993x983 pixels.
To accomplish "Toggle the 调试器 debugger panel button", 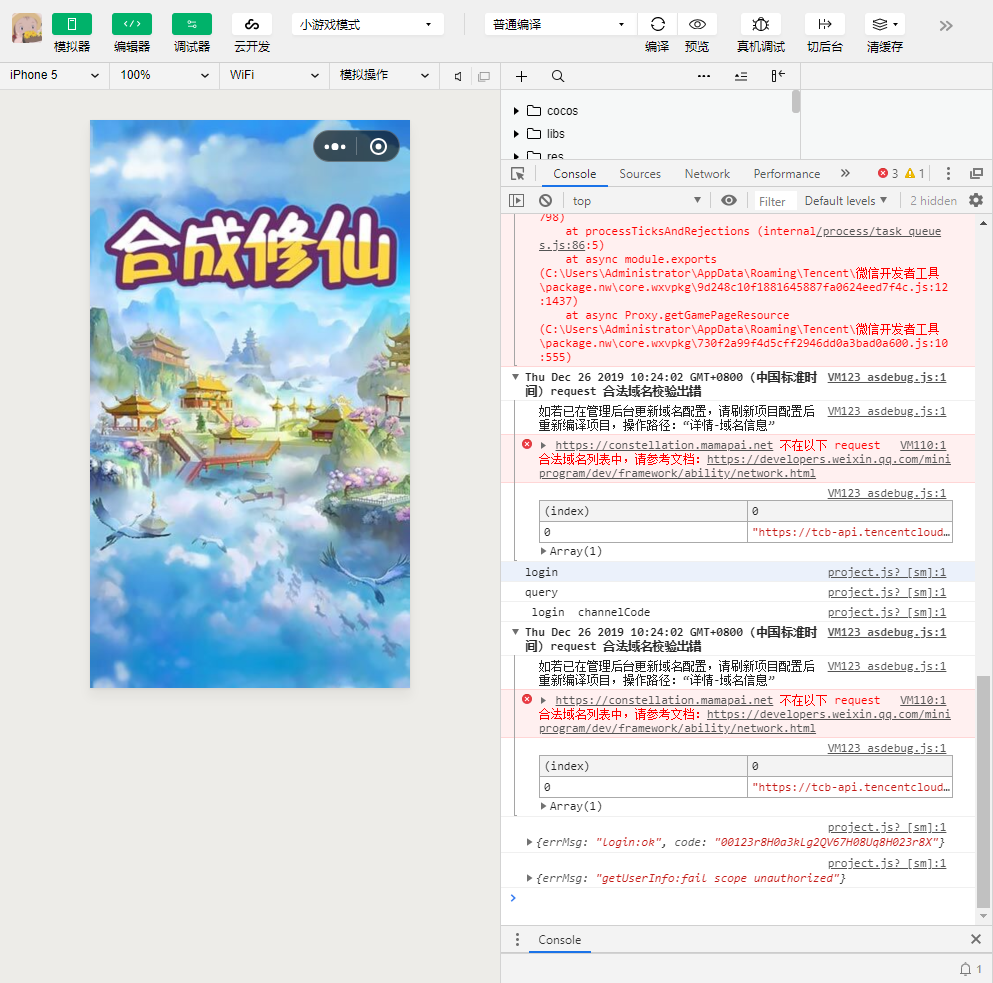I will click(x=192, y=24).
